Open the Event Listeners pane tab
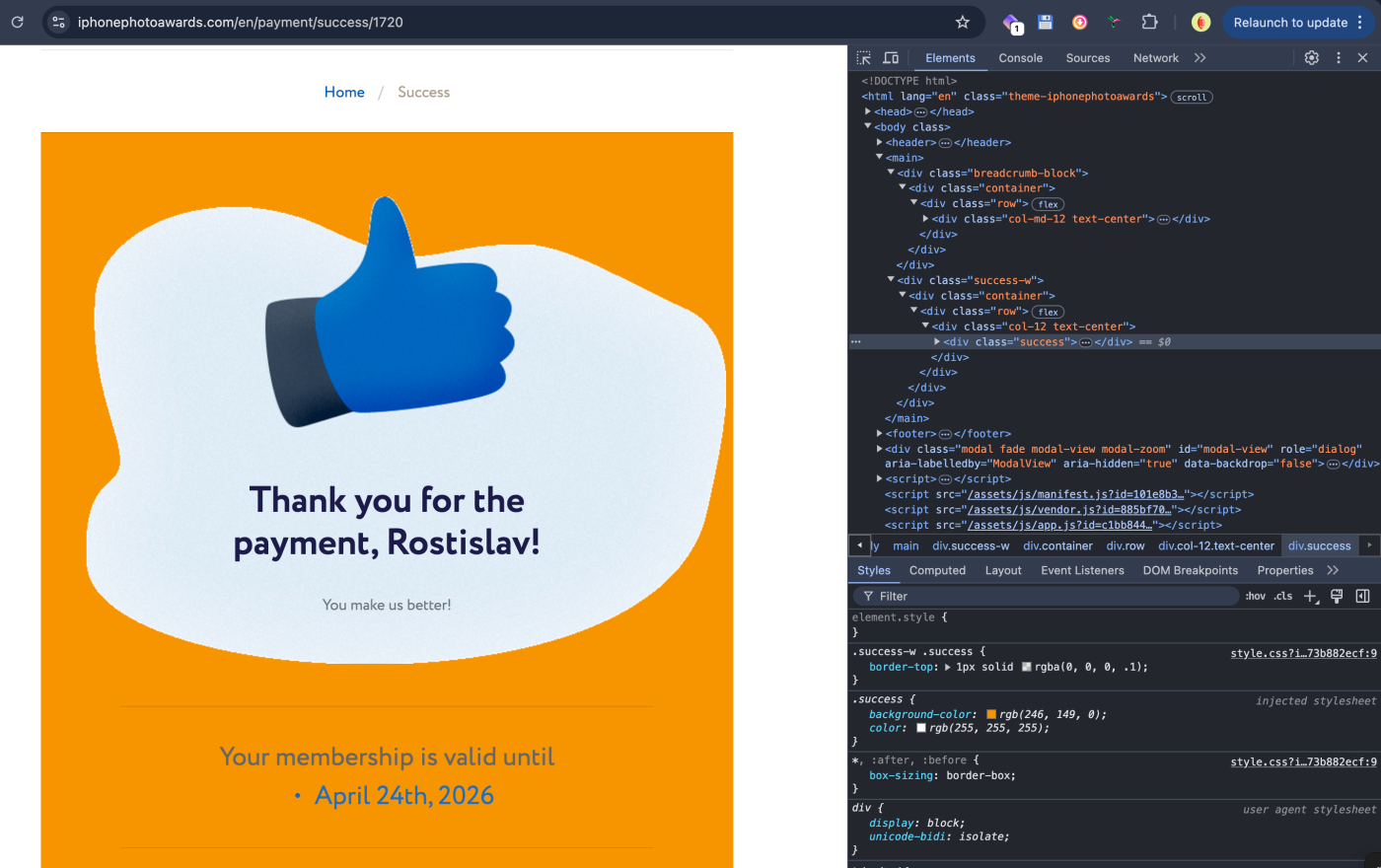Image resolution: width=1381 pixels, height=868 pixels. tap(1082, 570)
